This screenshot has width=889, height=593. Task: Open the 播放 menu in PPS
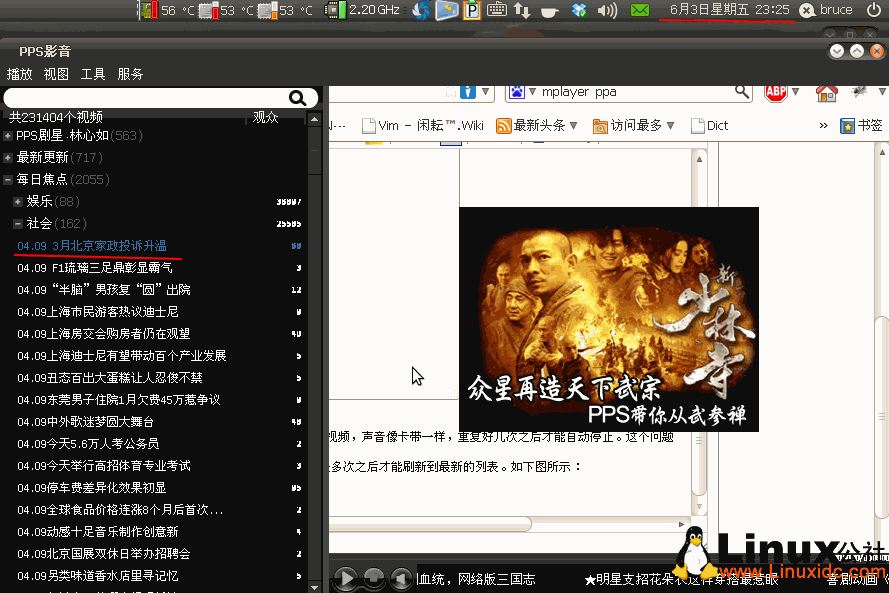(20, 73)
